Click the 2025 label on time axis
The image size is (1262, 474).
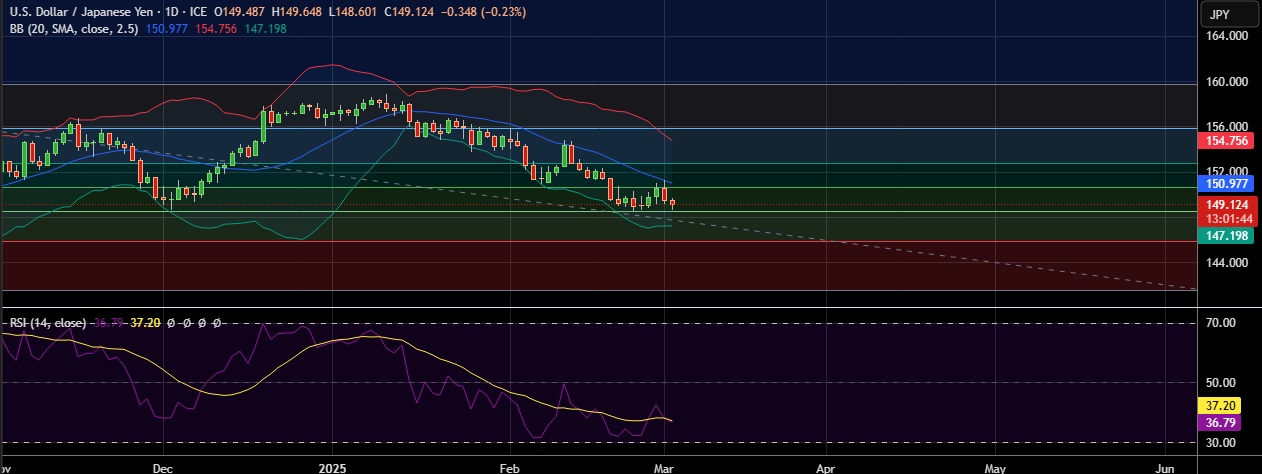[330, 467]
